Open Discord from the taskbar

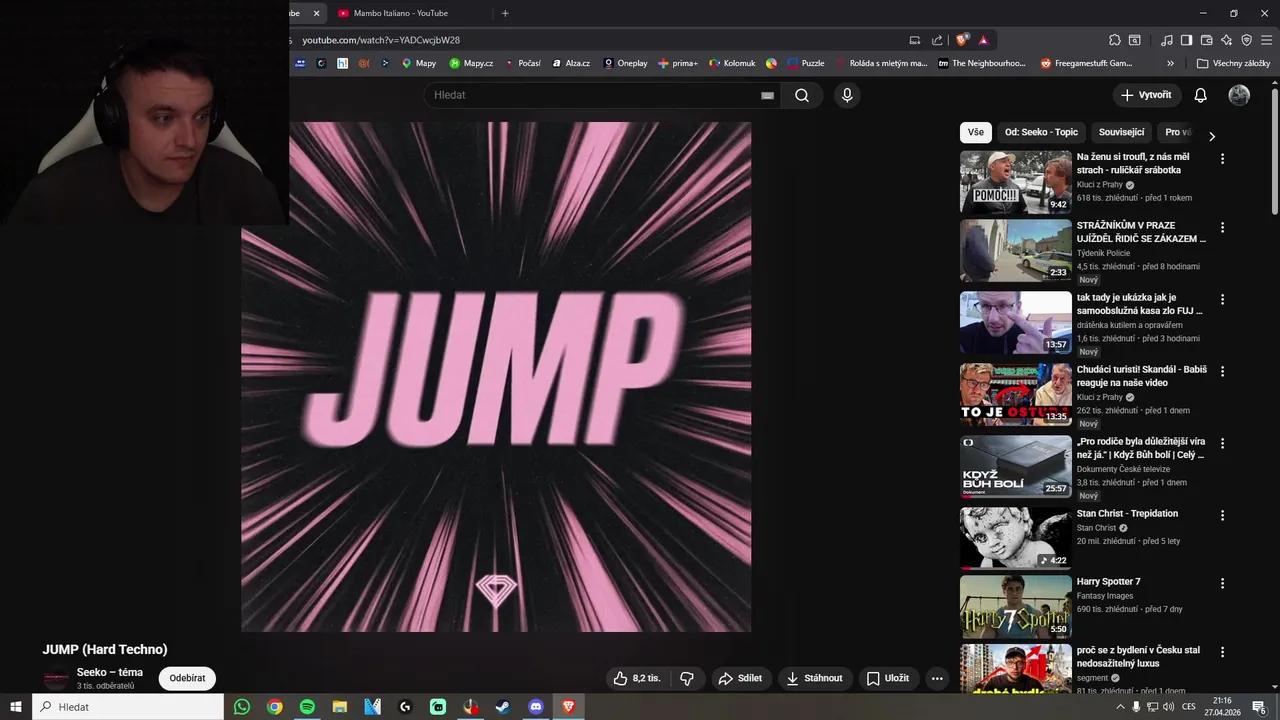536,707
